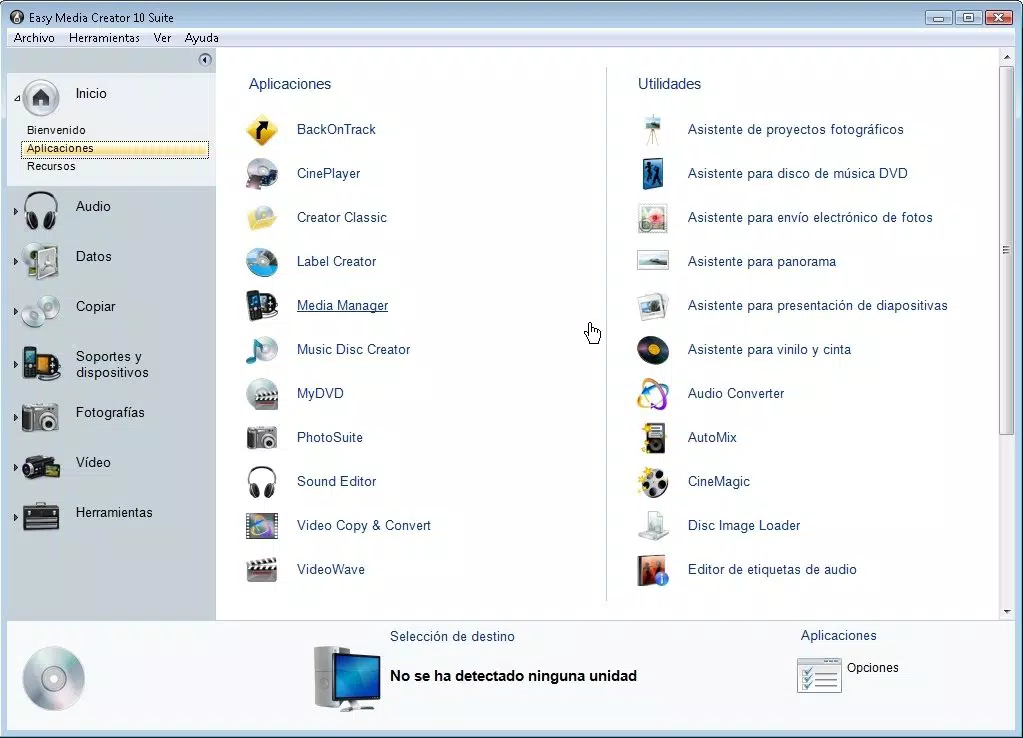Expand the Herramientas sidebar category arrow
Image resolution: width=1023 pixels, height=738 pixels.
16,517
